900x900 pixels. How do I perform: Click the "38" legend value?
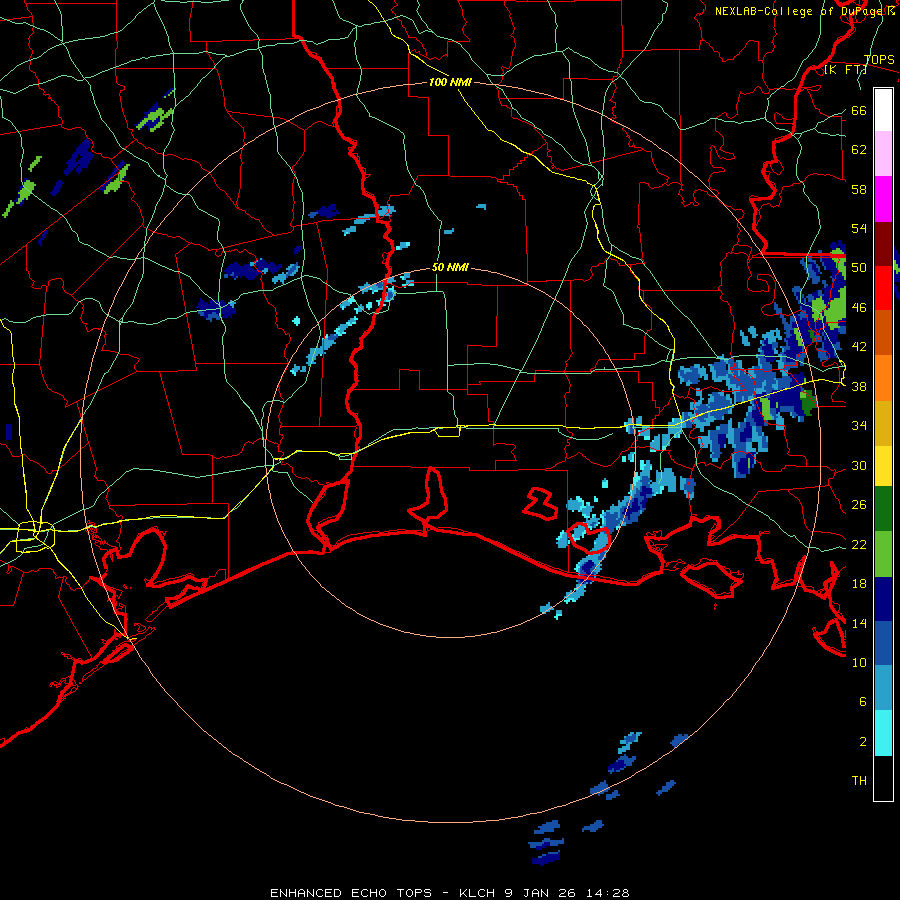(x=859, y=386)
